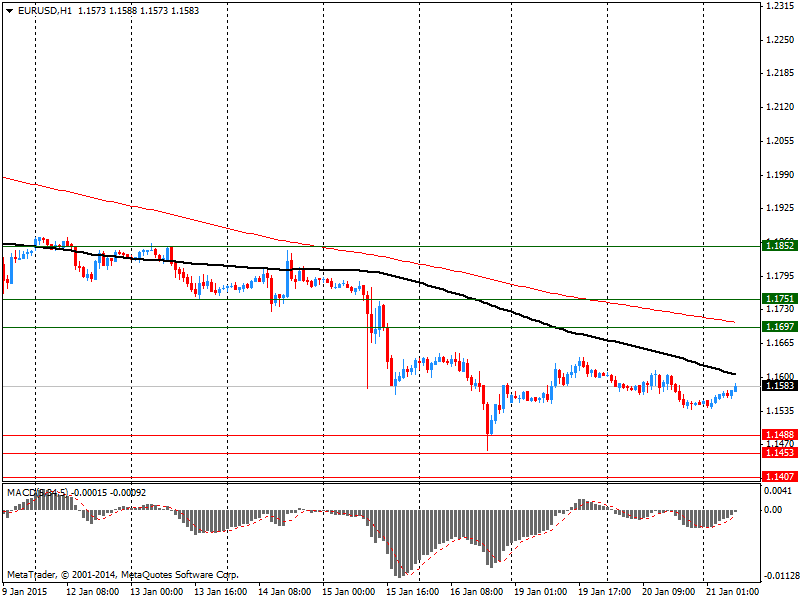Click the MetaTrader copyright text

point(122,575)
